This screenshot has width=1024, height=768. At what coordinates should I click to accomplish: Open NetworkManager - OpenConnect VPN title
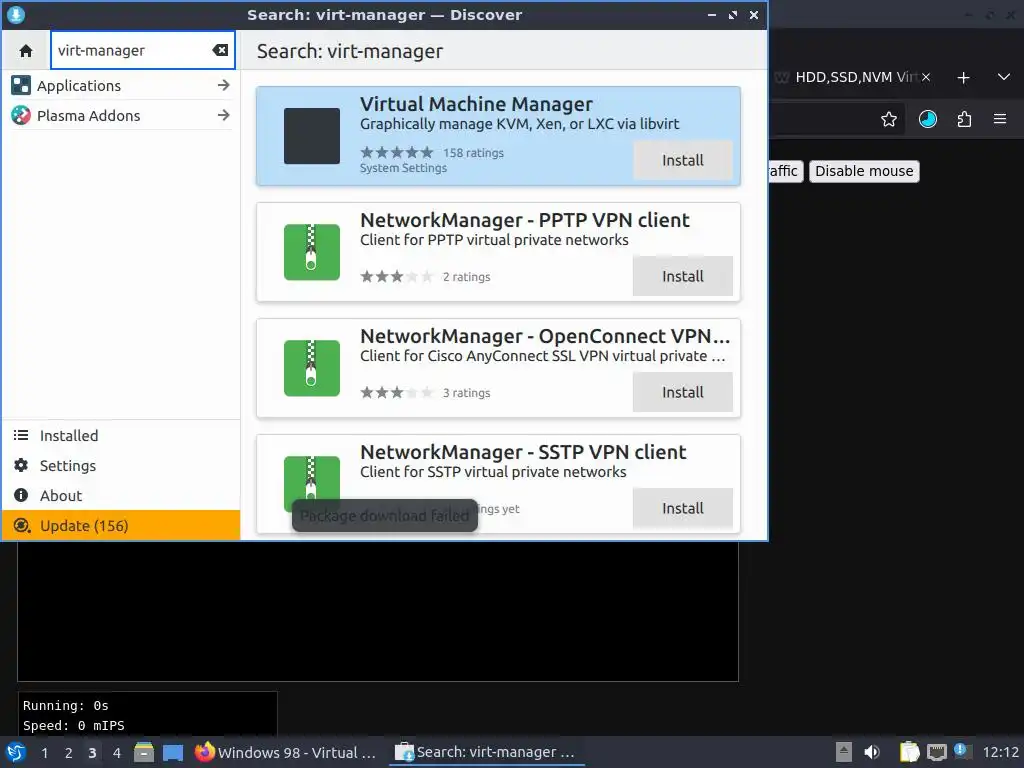[545, 336]
